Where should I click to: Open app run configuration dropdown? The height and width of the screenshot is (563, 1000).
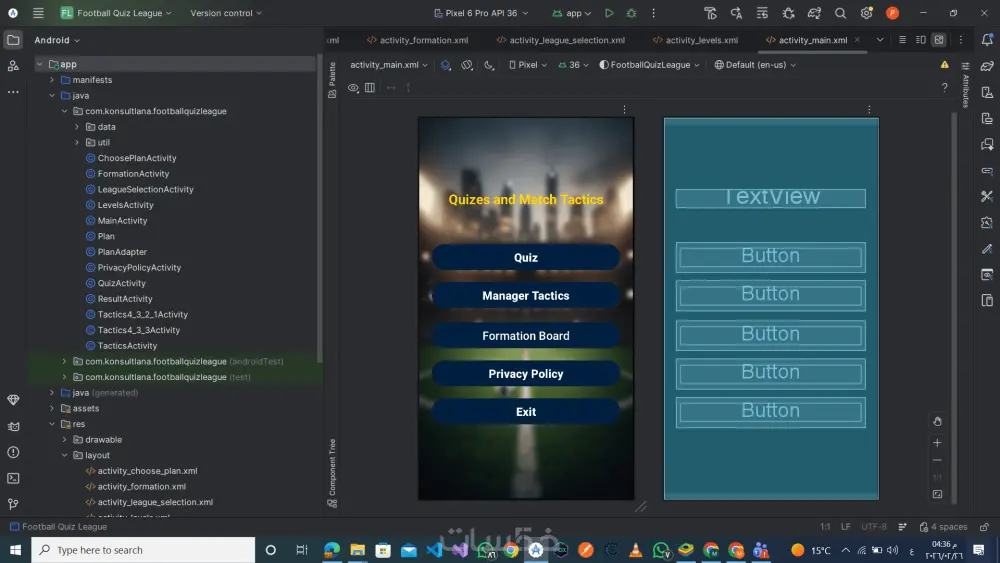571,13
